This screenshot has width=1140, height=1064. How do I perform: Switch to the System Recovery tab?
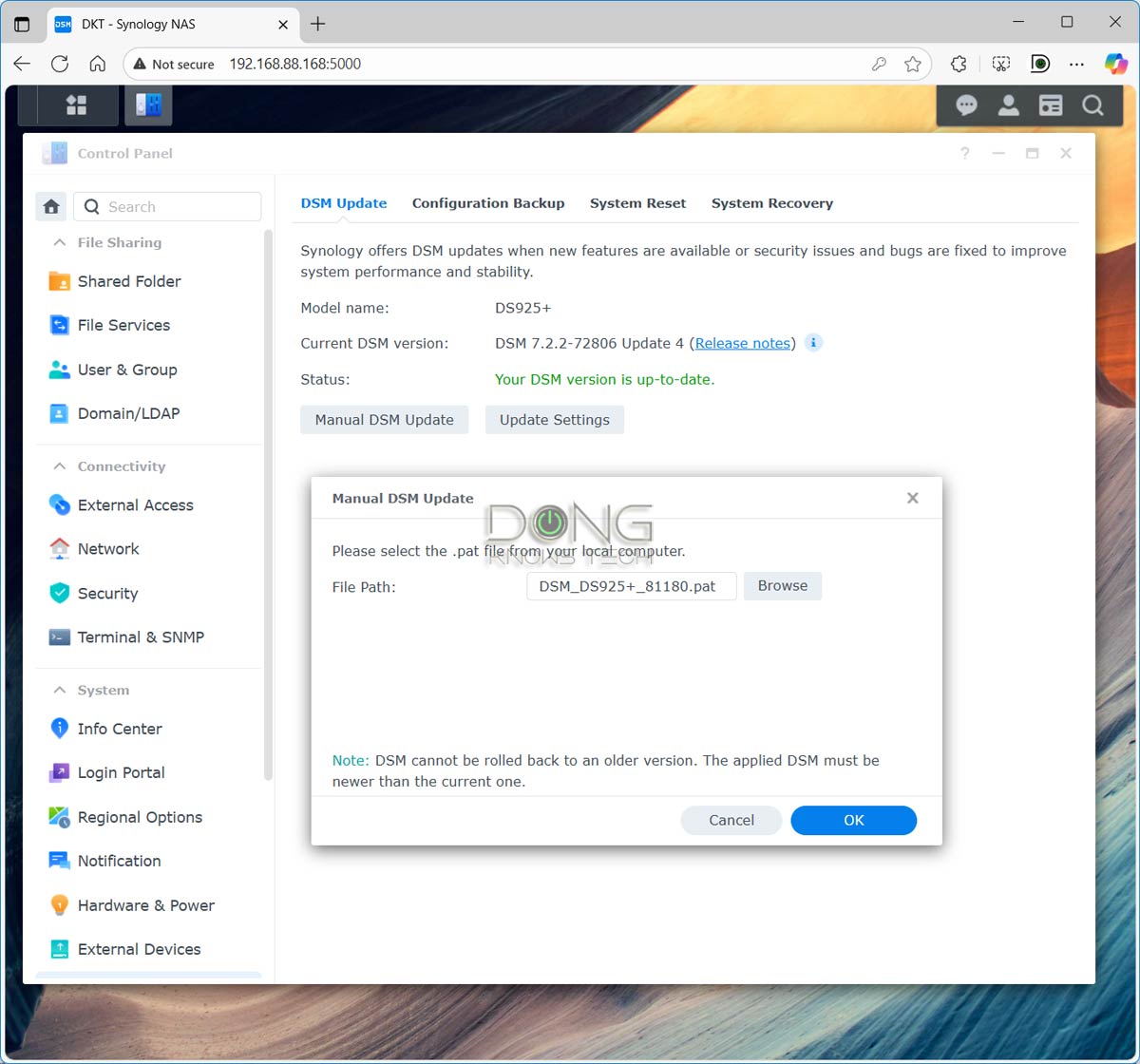(x=771, y=202)
